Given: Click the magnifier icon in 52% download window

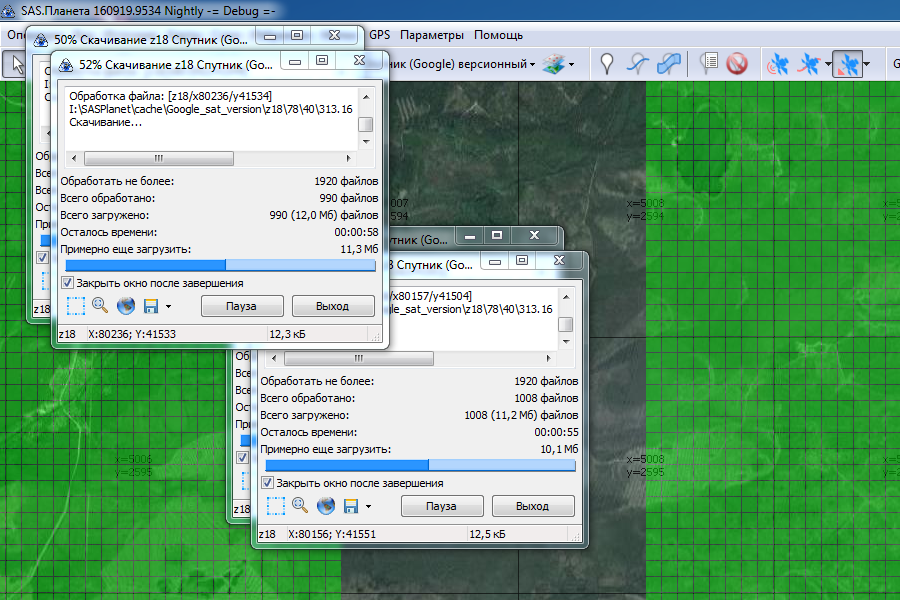Looking at the screenshot, I should click(x=100, y=306).
